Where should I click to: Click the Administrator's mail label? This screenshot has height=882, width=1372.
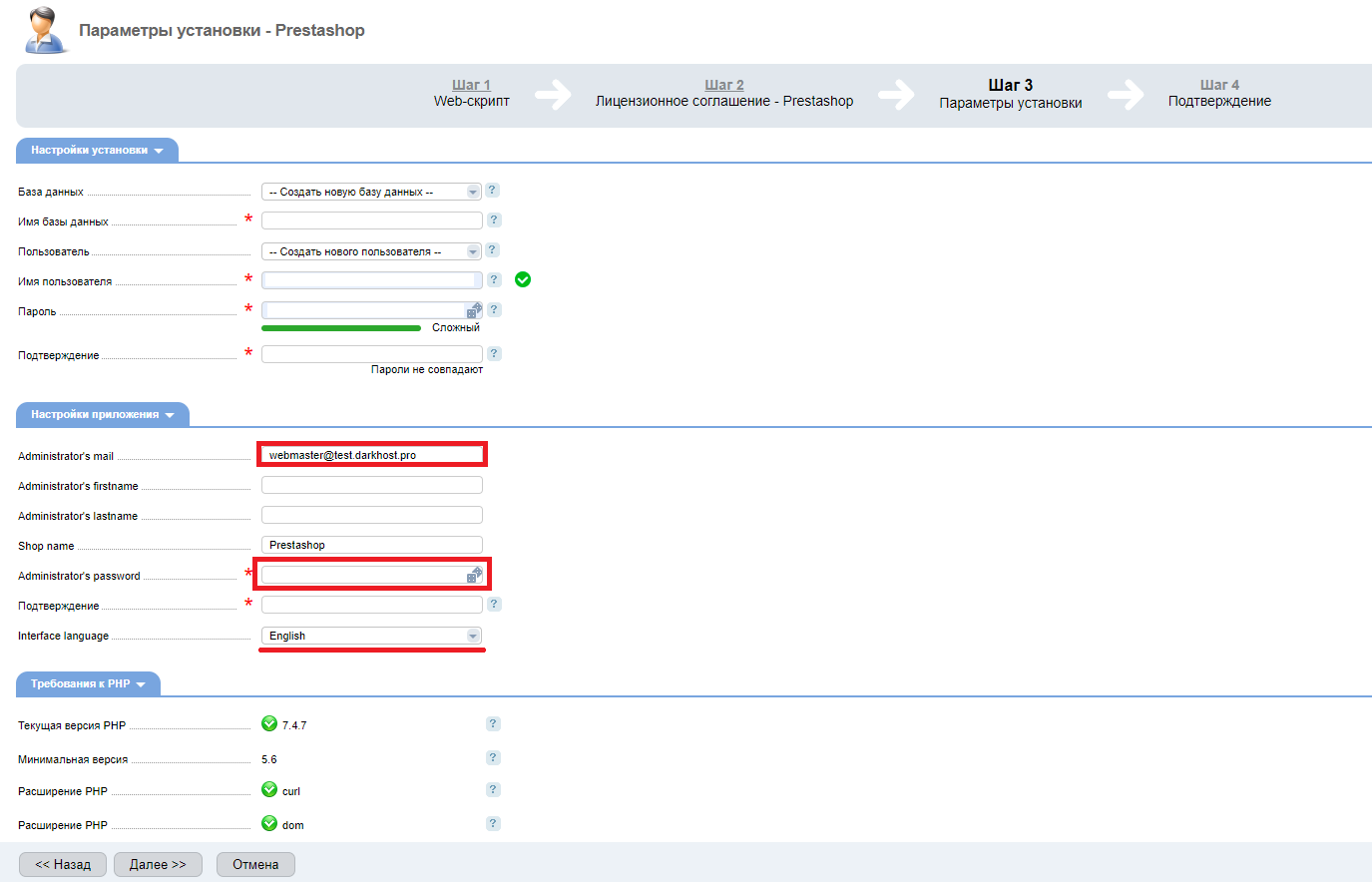(66, 456)
